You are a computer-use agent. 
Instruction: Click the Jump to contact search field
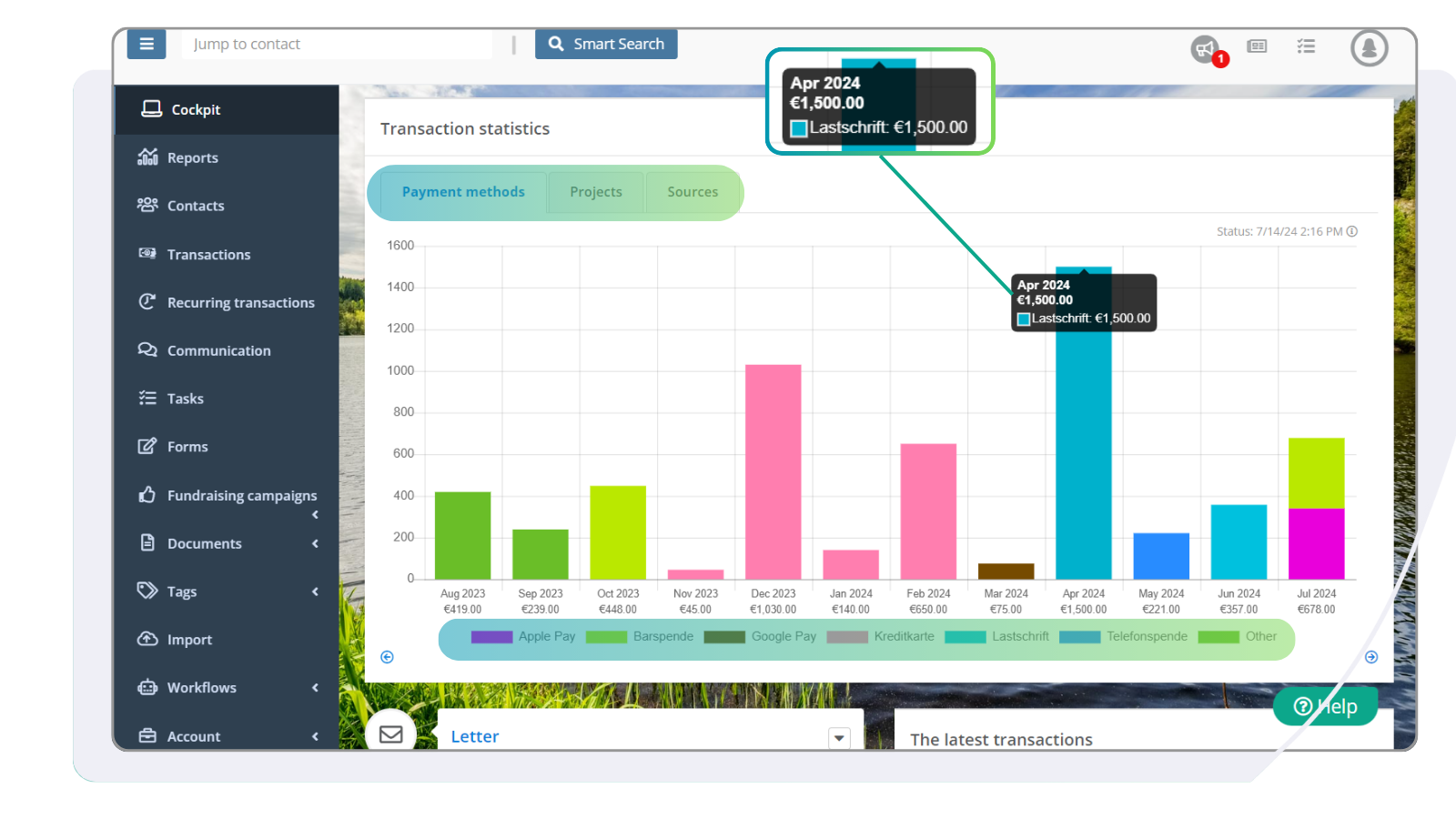coord(337,44)
